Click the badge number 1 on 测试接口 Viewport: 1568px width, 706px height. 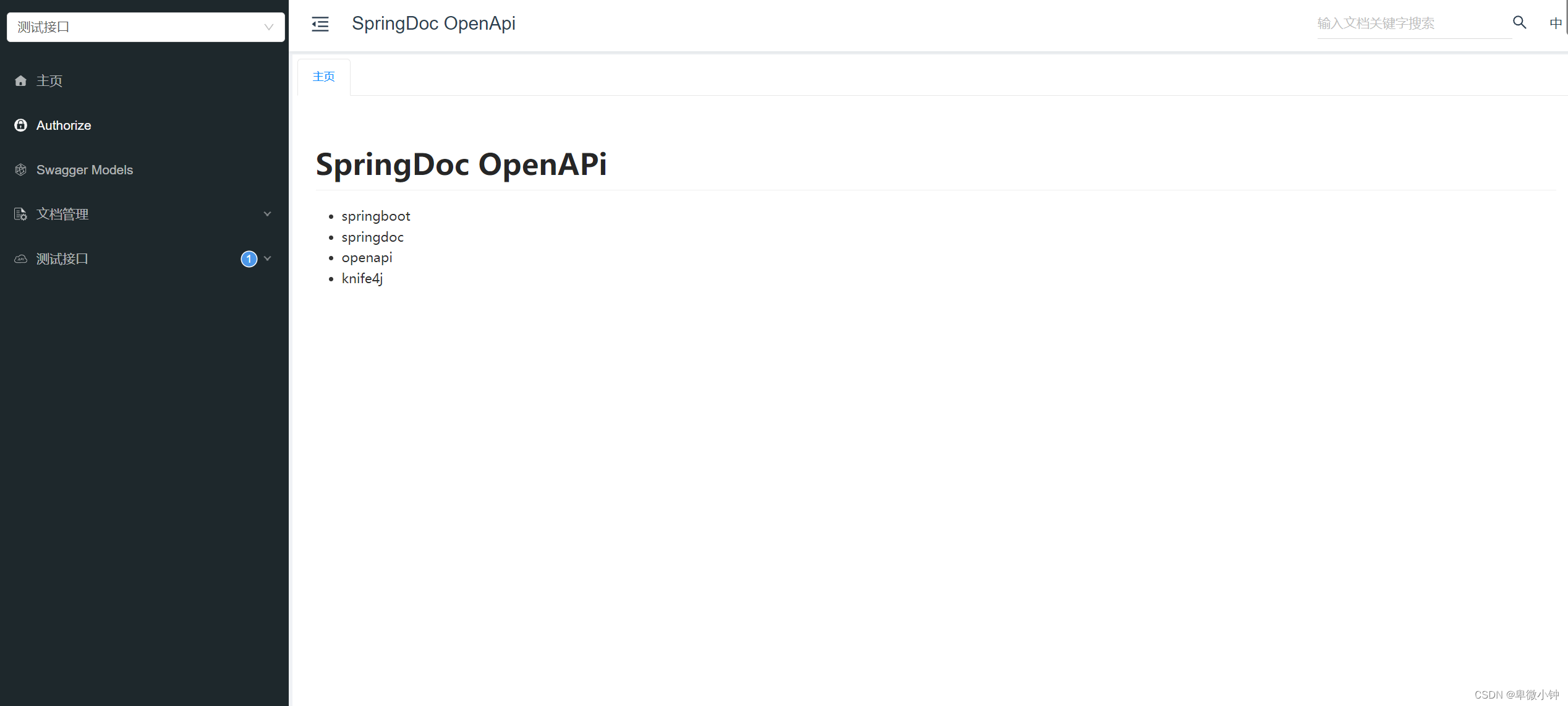[x=249, y=259]
